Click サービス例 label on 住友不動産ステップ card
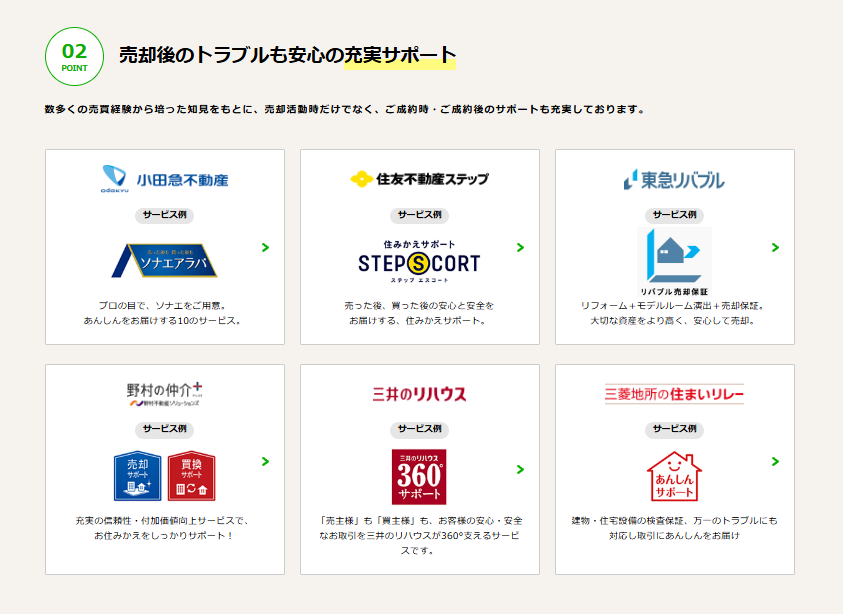843x614 pixels. (419, 215)
